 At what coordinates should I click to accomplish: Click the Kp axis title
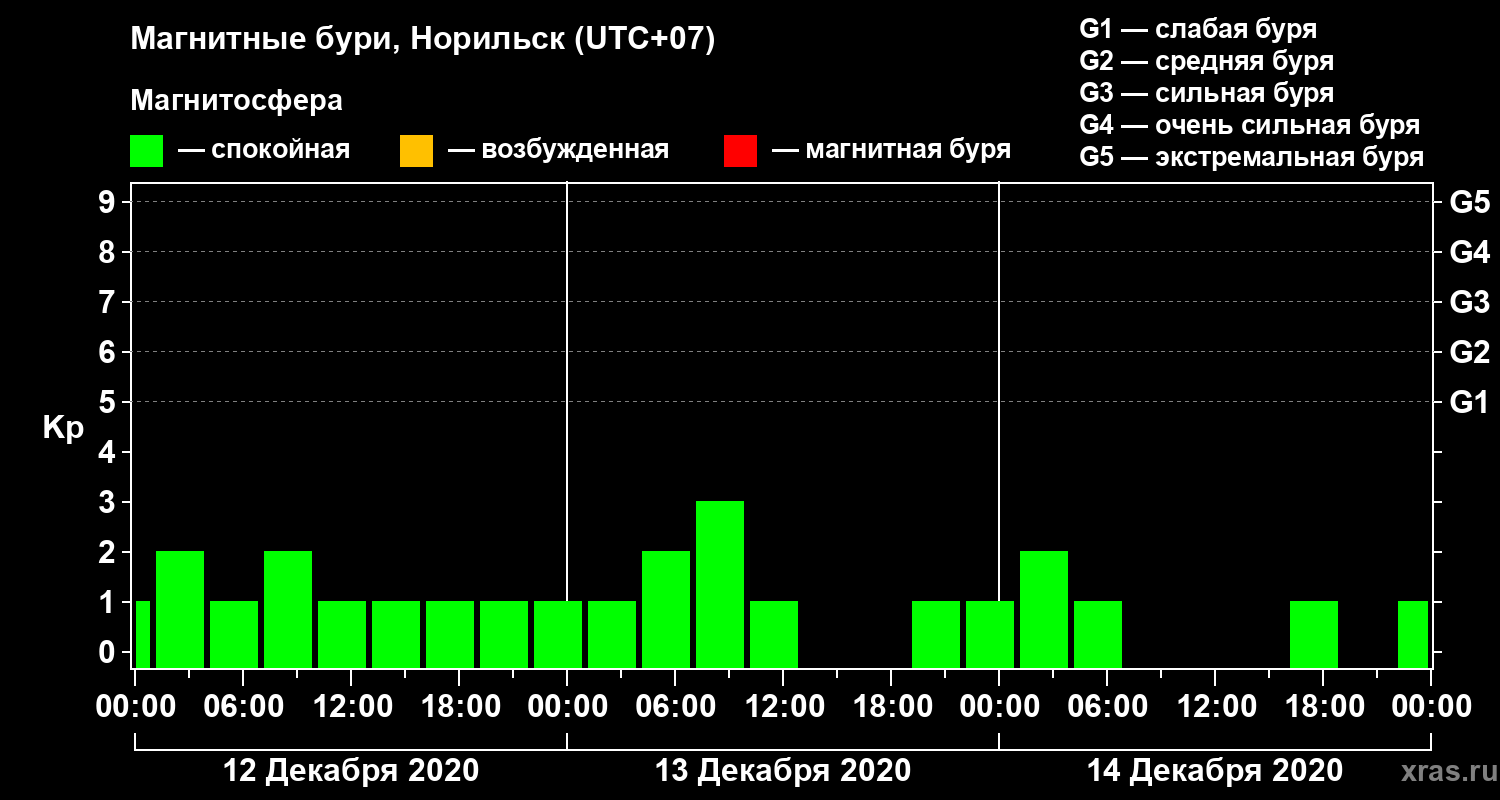63,427
